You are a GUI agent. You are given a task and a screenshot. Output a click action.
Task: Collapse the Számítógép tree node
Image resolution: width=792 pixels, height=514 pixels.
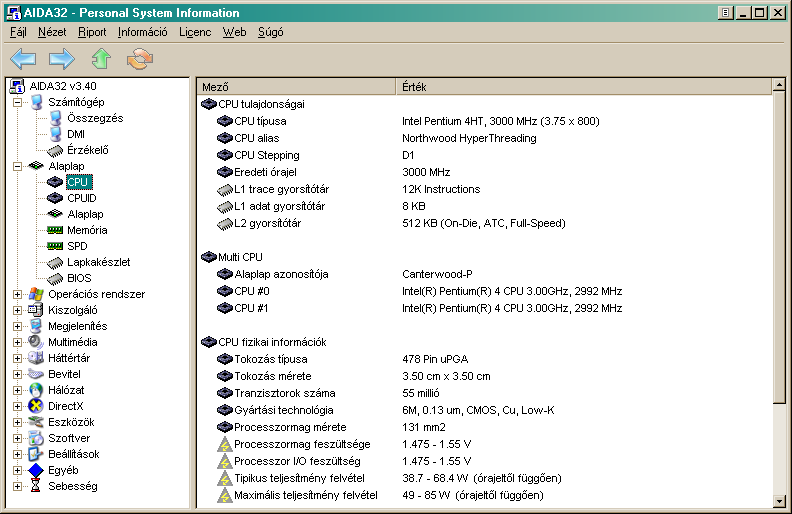coord(17,102)
